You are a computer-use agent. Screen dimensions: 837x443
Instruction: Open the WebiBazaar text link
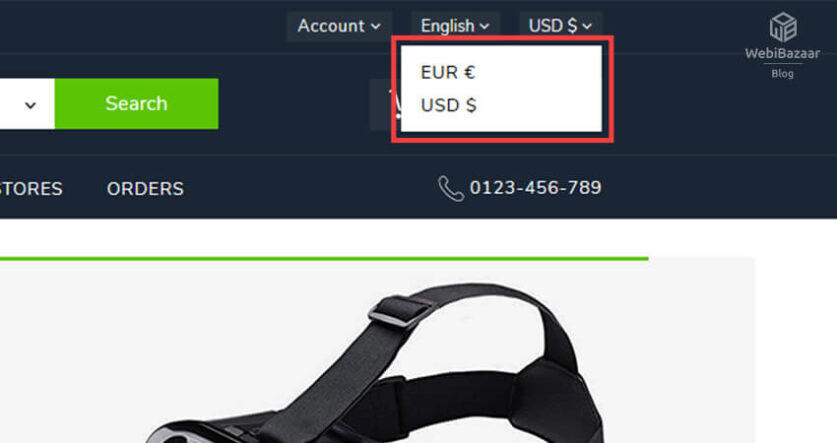(783, 53)
